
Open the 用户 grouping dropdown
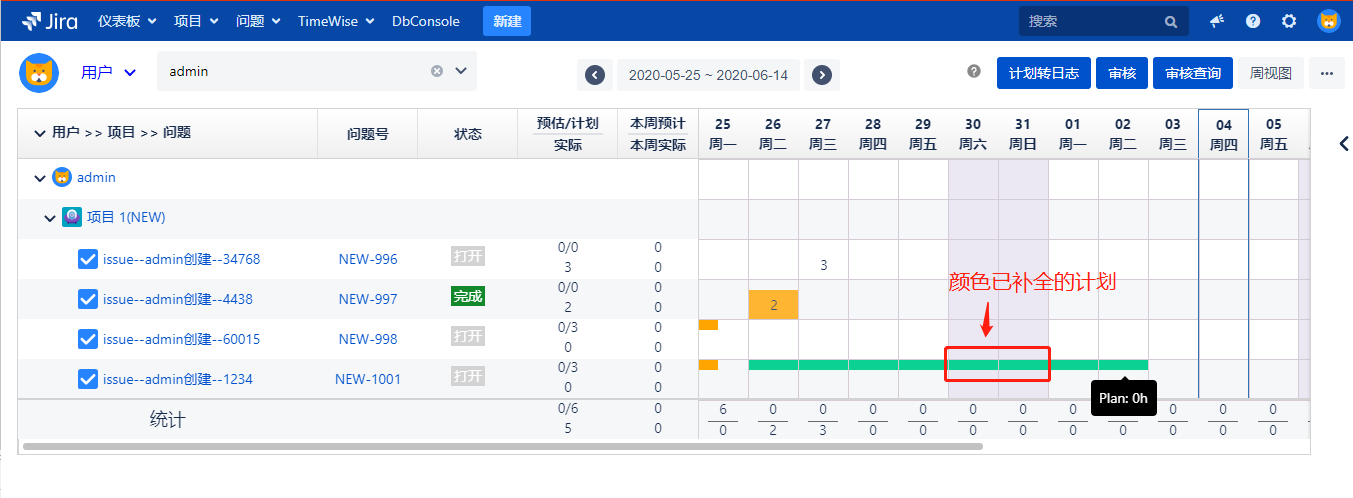click(x=108, y=72)
